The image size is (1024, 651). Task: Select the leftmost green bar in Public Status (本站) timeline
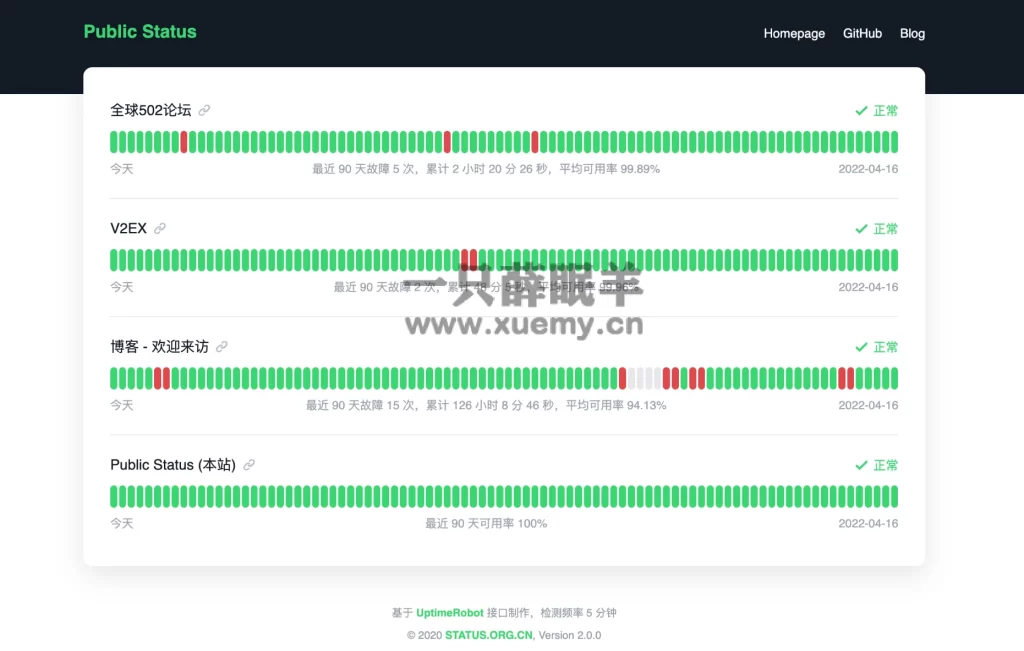click(x=114, y=496)
